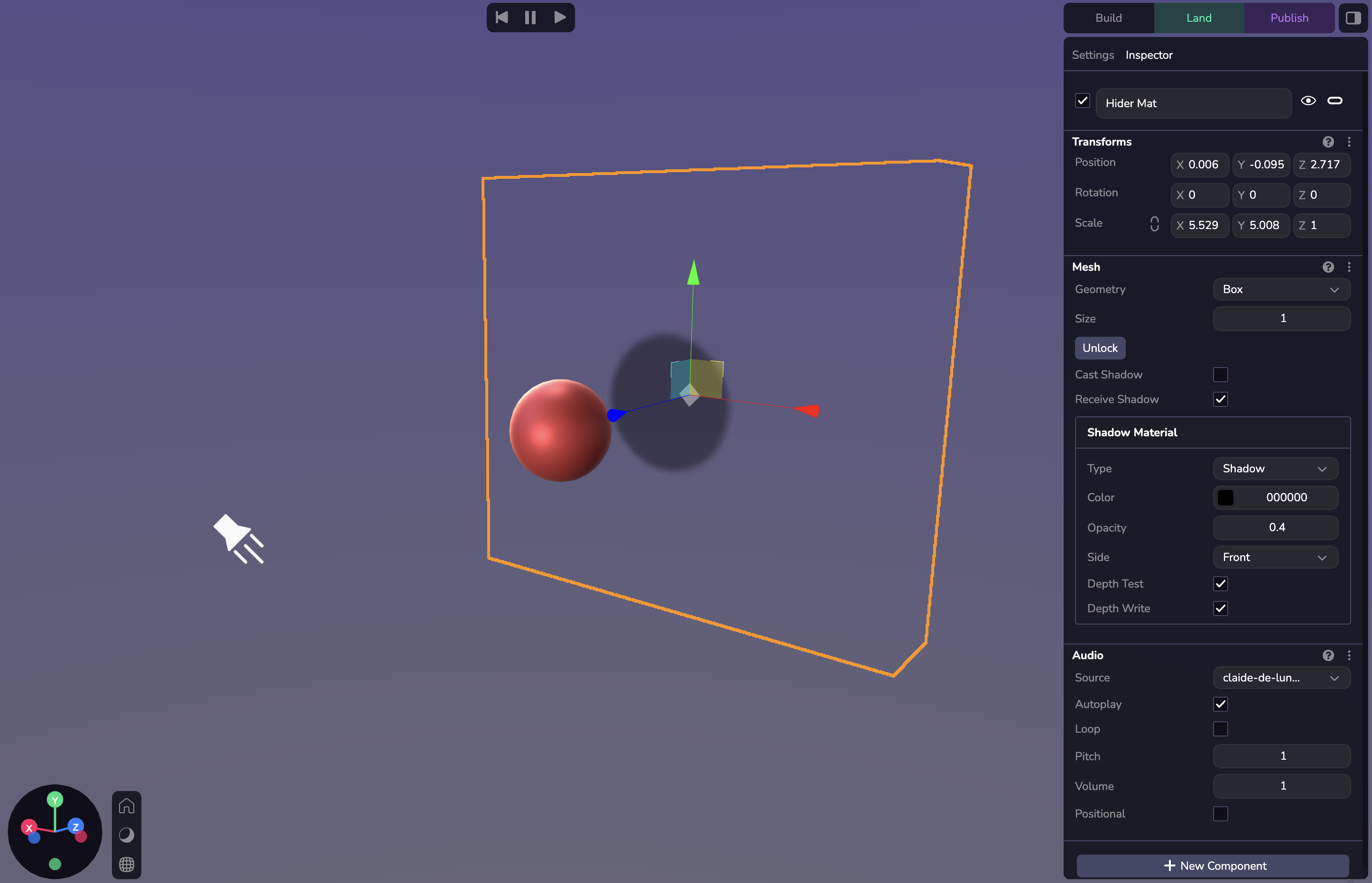1372x883 pixels.
Task: Click the Unlock button
Action: click(x=1100, y=348)
